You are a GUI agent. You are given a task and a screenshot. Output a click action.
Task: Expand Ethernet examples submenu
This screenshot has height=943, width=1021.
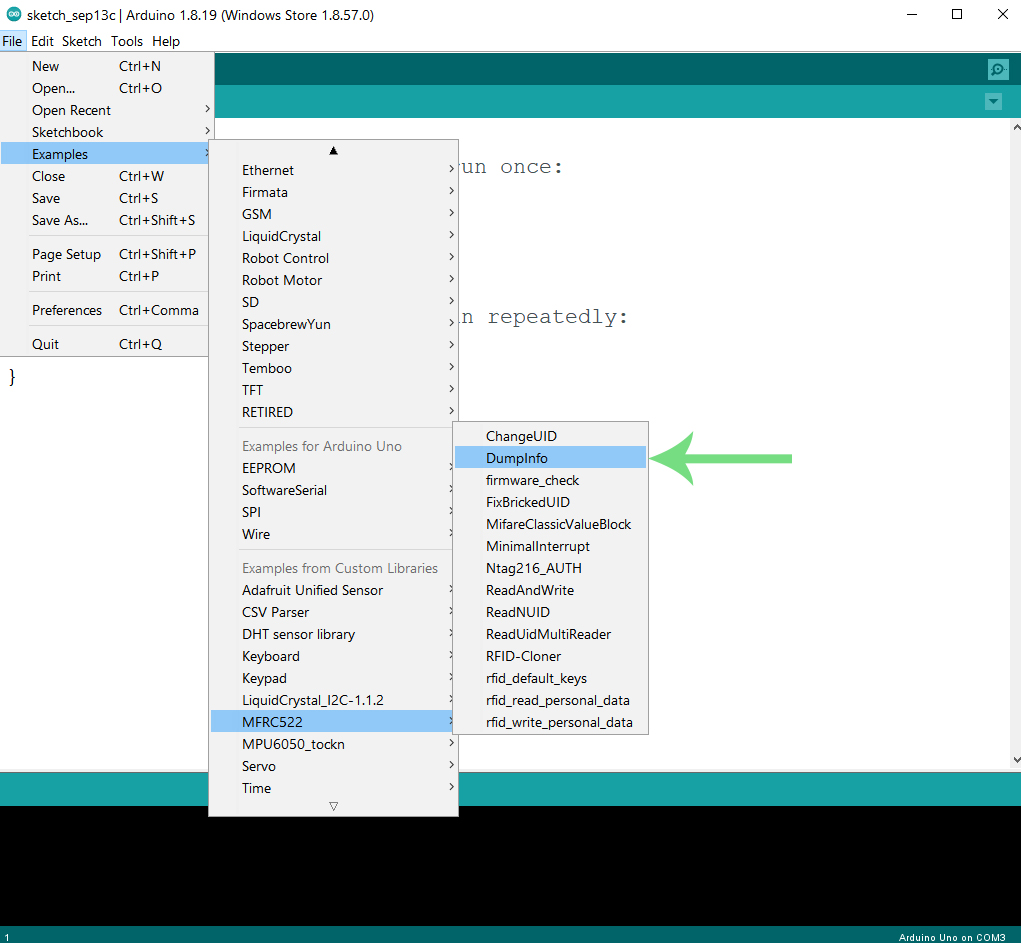pyautogui.click(x=333, y=171)
